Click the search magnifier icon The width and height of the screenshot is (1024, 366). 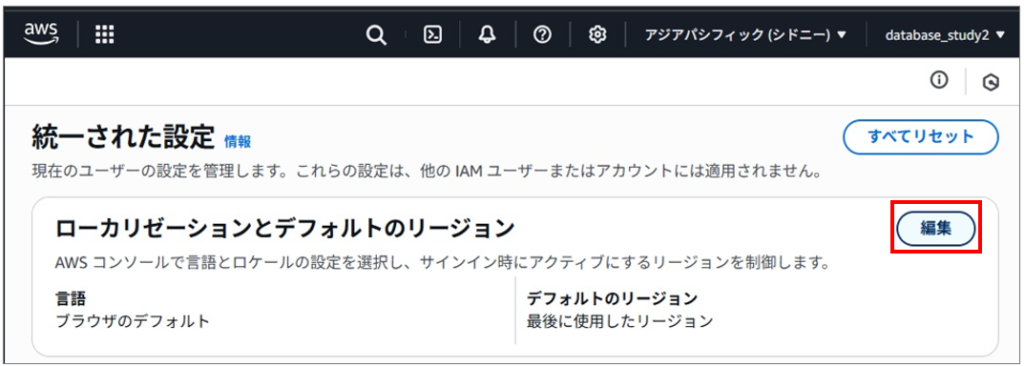pyautogui.click(x=376, y=35)
